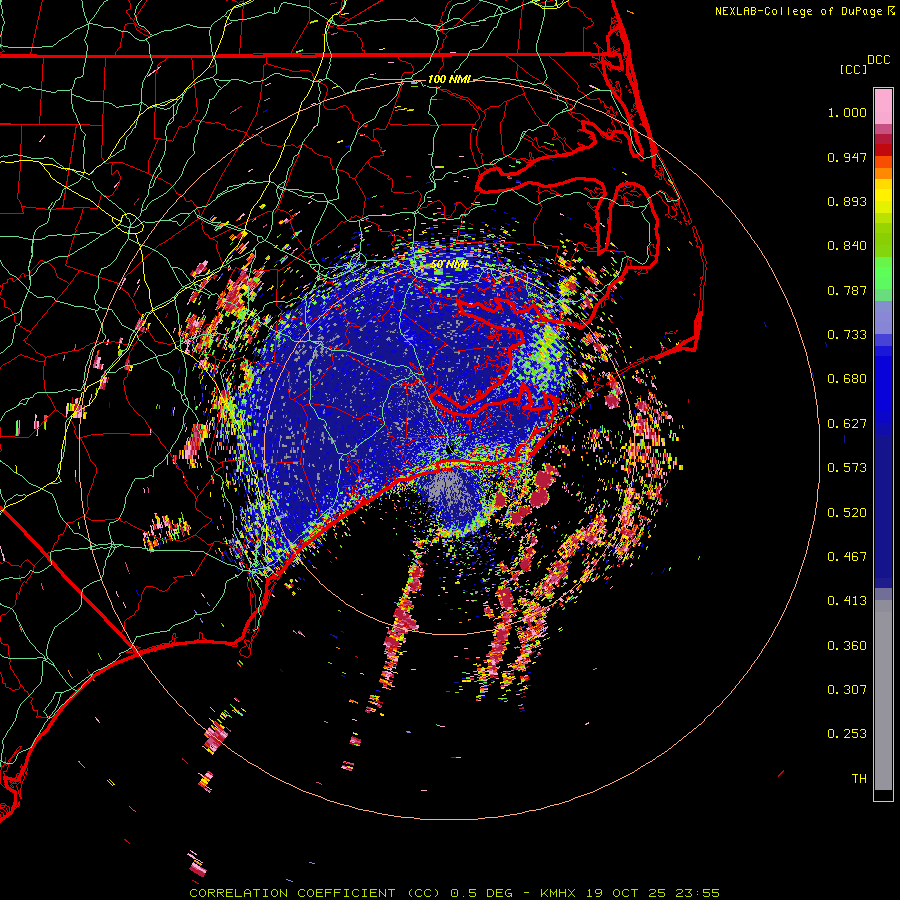Pick the light pink swatch atop the color bar

(x=883, y=106)
